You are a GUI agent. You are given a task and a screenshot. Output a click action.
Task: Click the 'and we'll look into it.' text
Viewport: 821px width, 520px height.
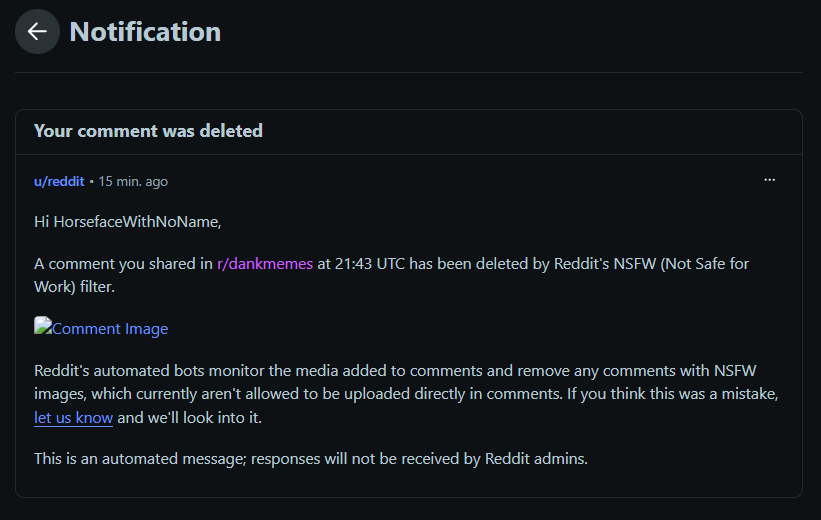point(190,418)
